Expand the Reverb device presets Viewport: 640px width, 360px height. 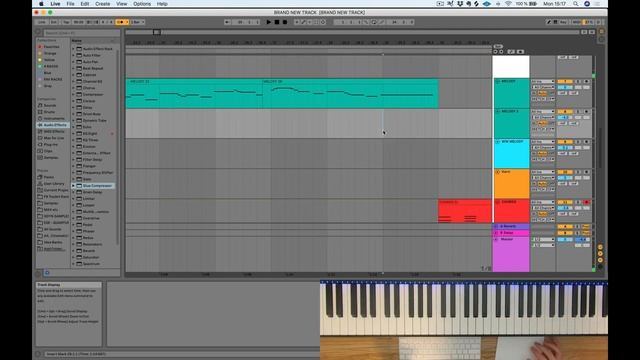(x=73, y=251)
